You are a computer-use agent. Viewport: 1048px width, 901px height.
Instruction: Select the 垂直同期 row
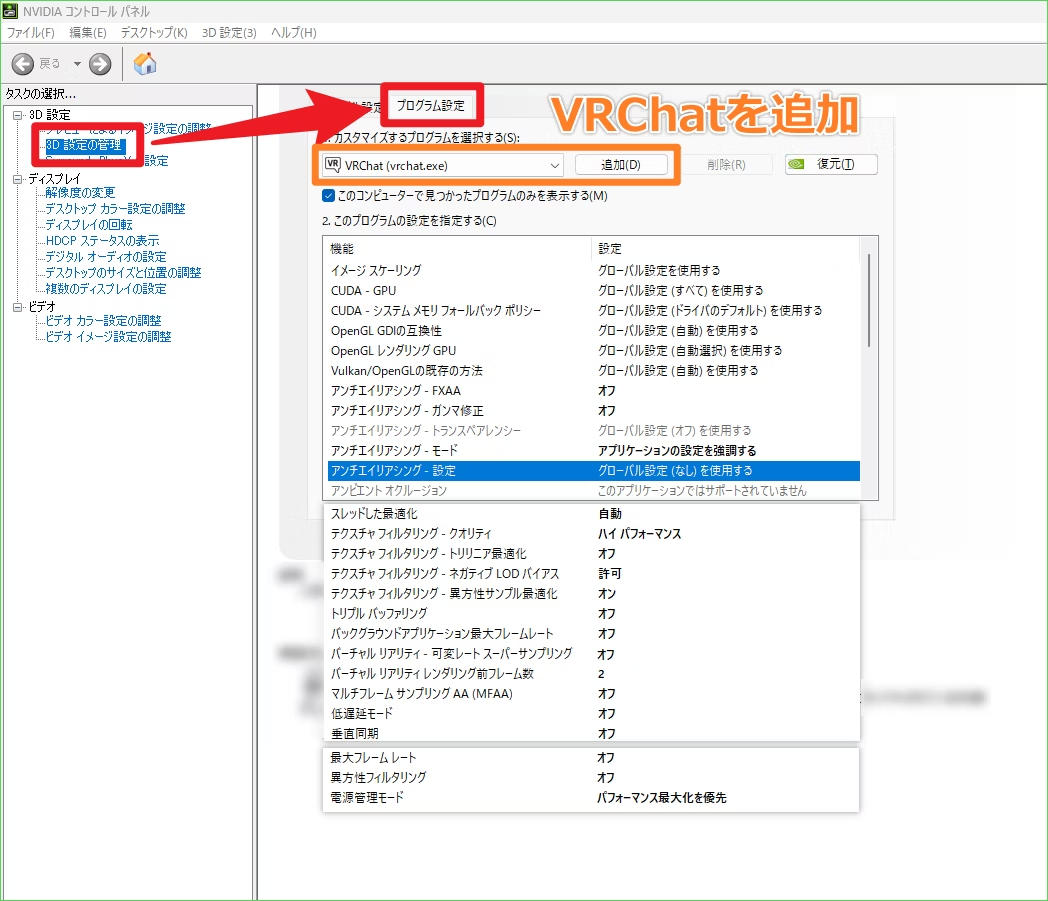tap(594, 733)
